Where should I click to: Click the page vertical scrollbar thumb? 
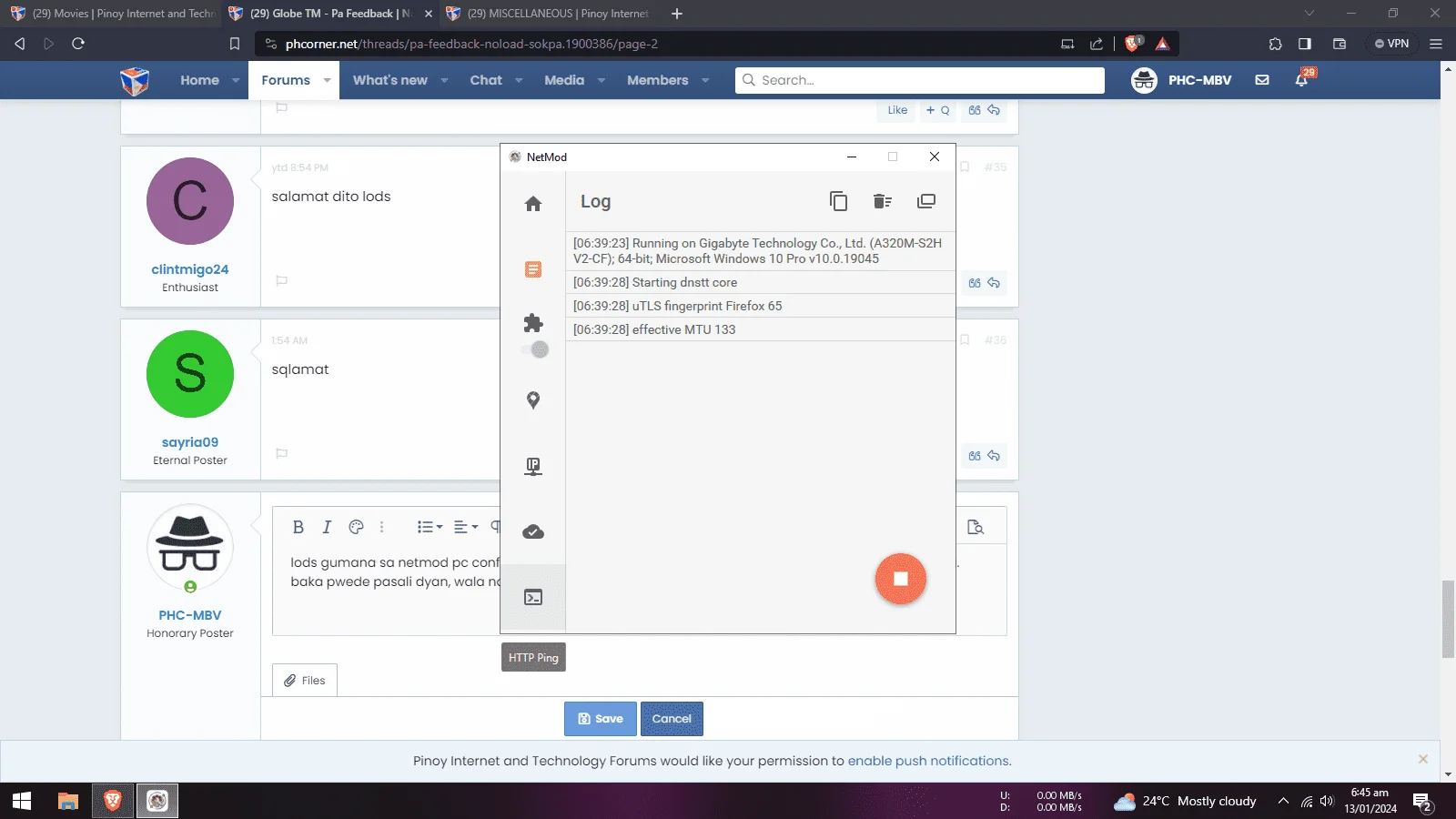pyautogui.click(x=1448, y=618)
